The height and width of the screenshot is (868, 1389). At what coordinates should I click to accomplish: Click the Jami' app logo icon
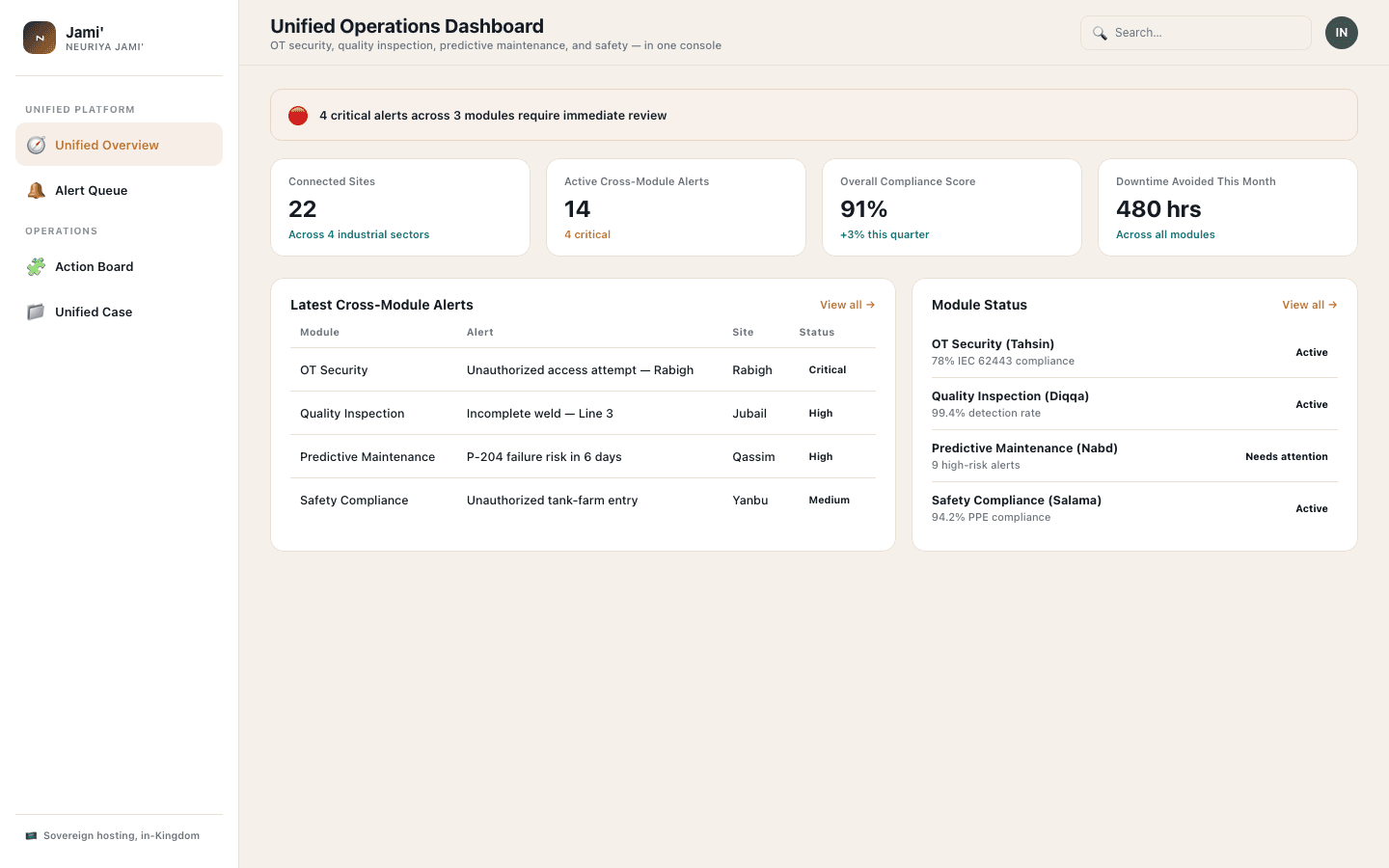coord(40,38)
